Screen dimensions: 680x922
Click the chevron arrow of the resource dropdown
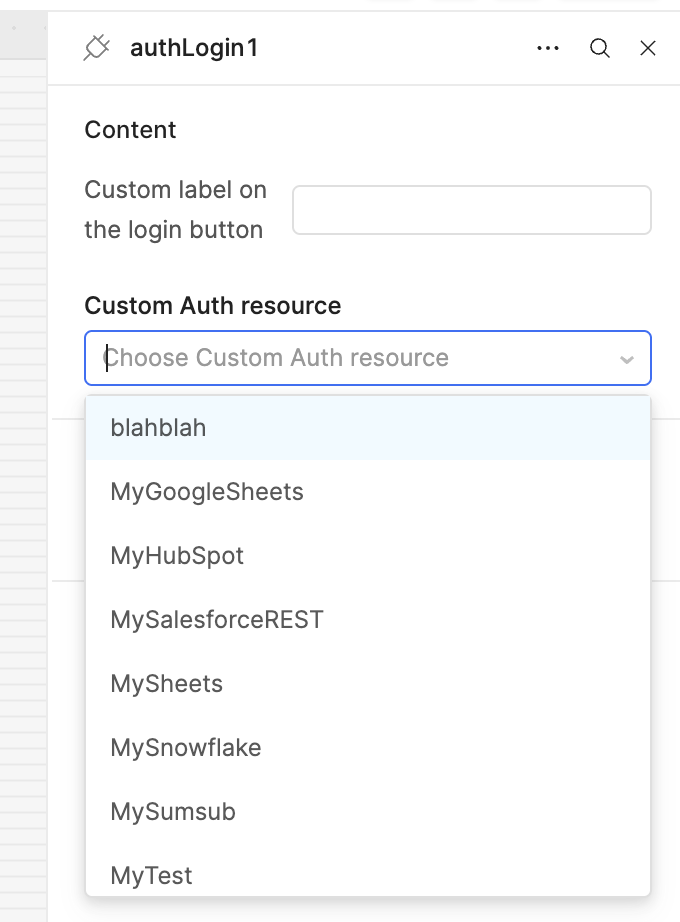click(627, 359)
